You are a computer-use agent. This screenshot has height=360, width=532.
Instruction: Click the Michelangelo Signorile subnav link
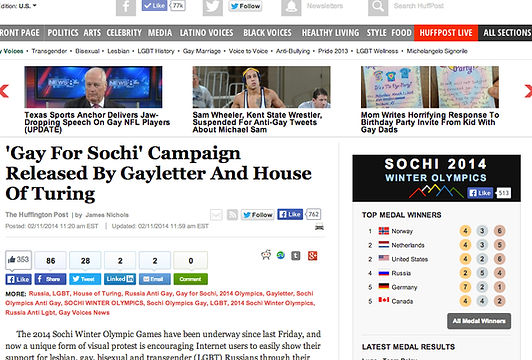tap(437, 51)
